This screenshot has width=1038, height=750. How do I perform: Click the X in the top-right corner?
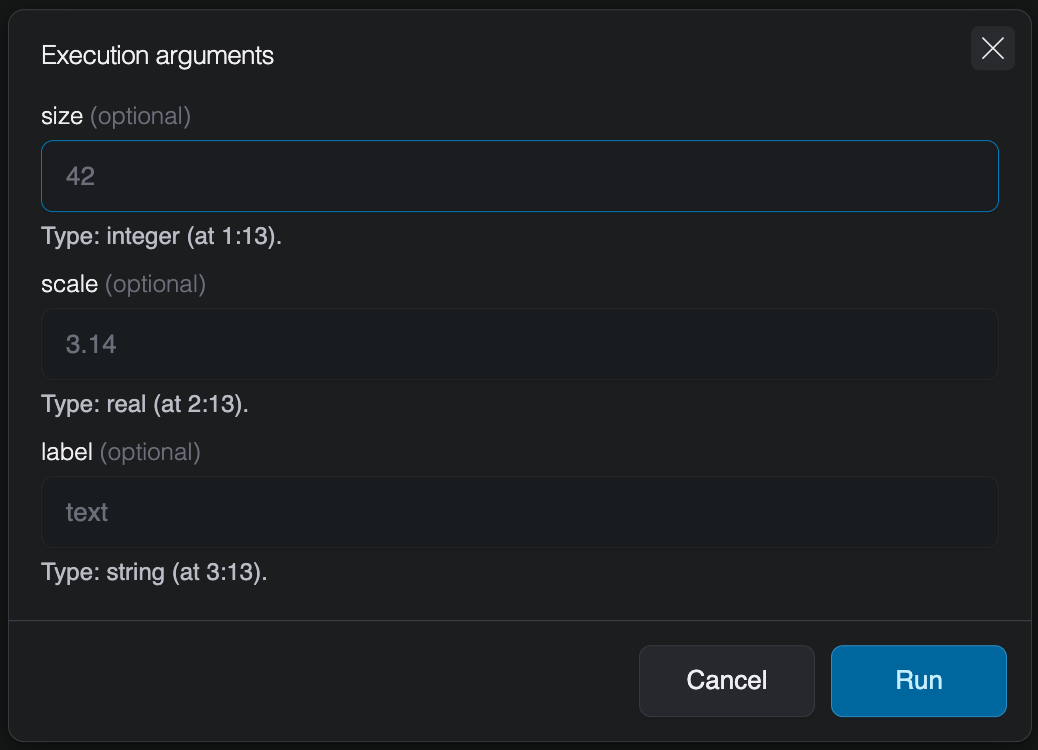tap(992, 48)
